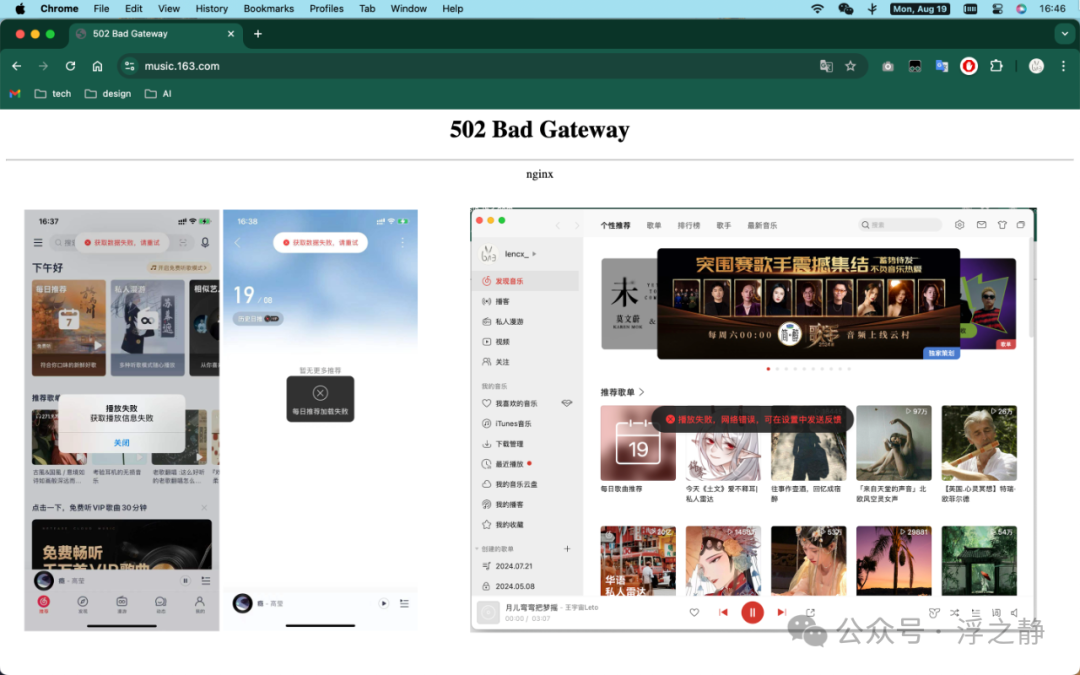Add a new playlist with sidebar plus
Screen dimensions: 1080x675
point(567,549)
